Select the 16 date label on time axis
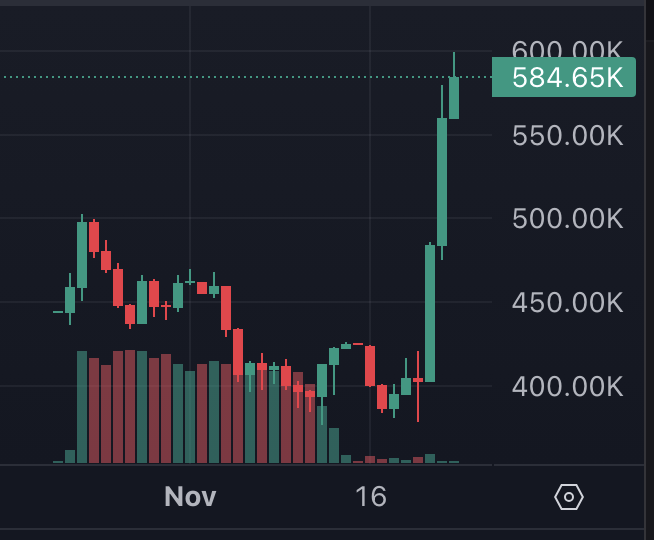 (371, 496)
